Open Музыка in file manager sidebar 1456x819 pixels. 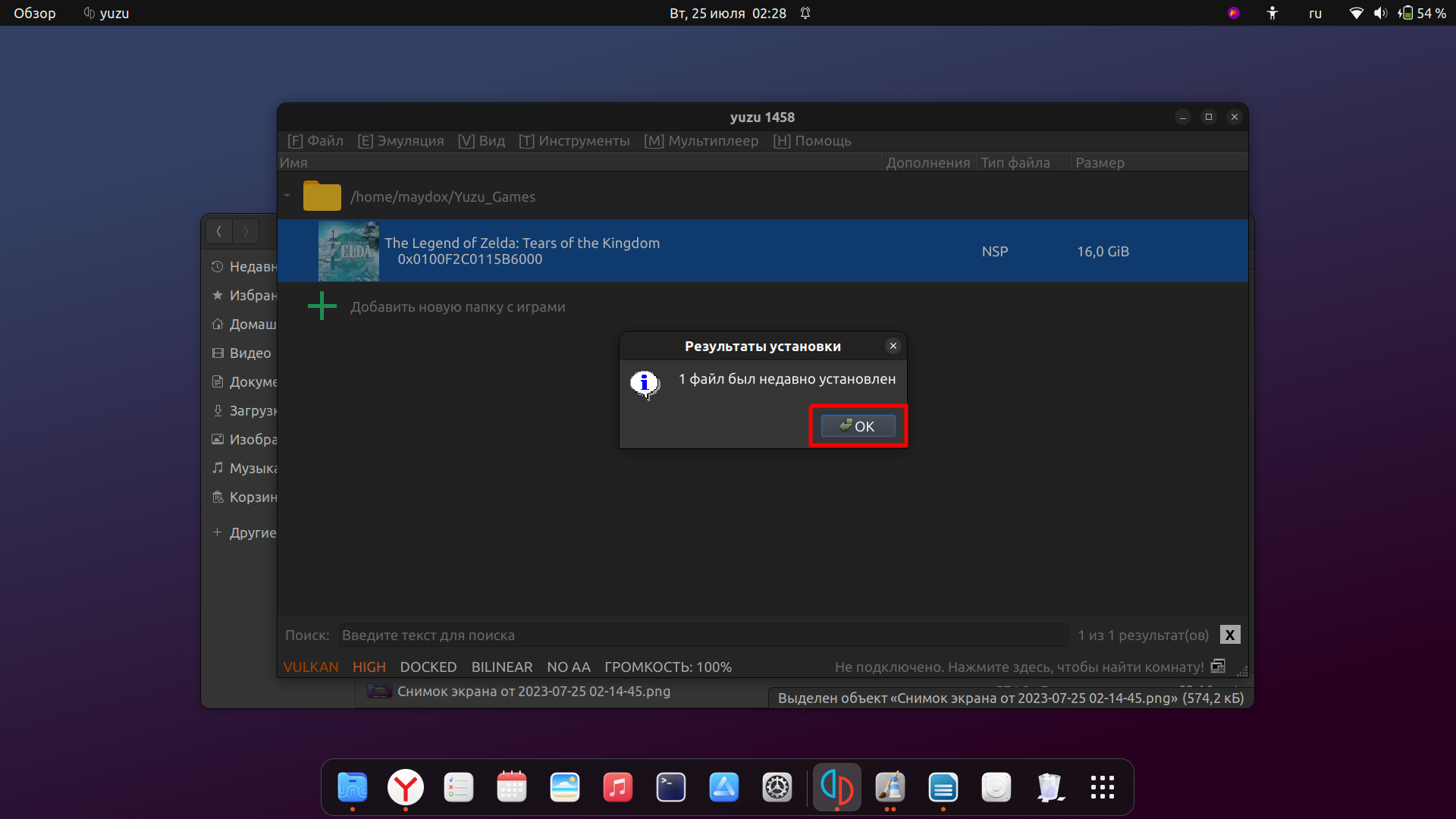[x=243, y=469]
